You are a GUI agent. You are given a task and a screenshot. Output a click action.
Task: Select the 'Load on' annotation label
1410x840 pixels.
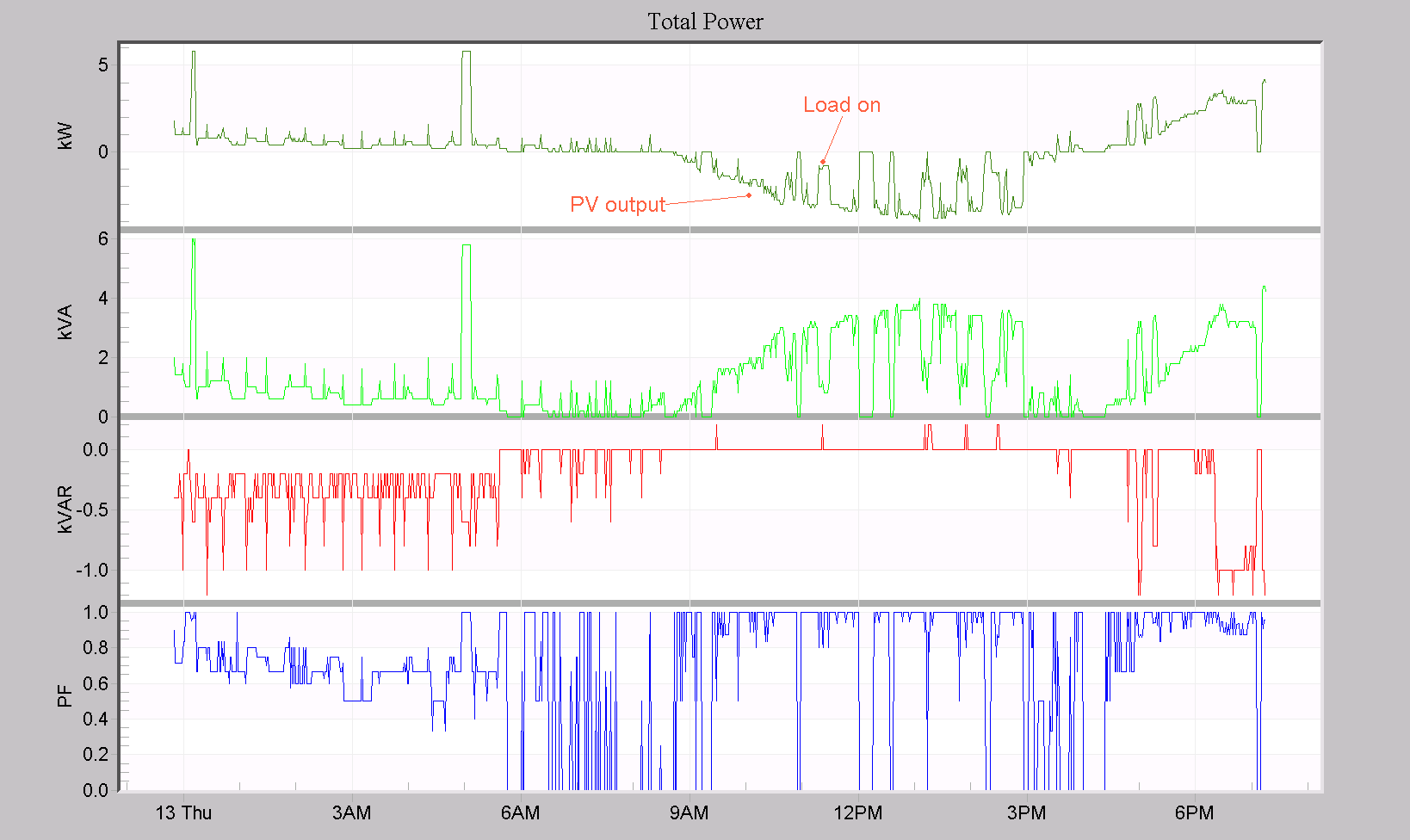(841, 104)
